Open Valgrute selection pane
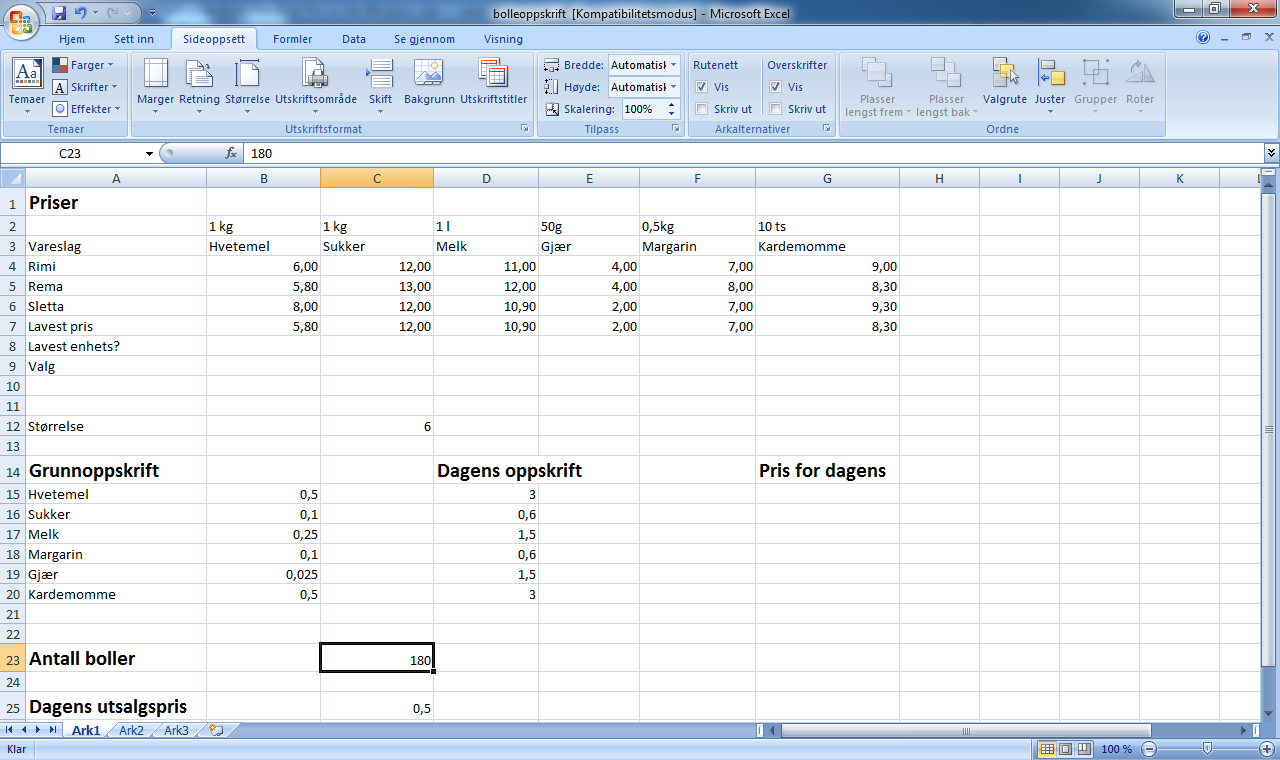Viewport: 1280px width, 760px height. tap(1005, 82)
